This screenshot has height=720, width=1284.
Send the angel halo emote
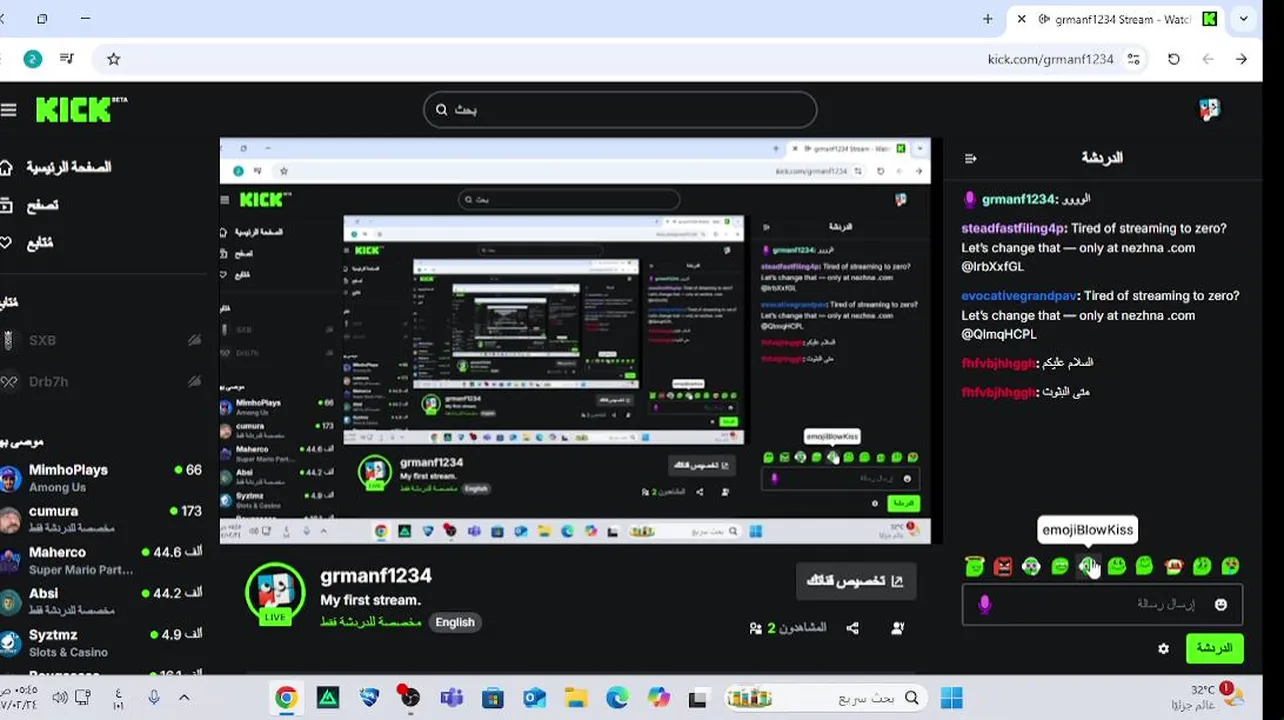[975, 567]
